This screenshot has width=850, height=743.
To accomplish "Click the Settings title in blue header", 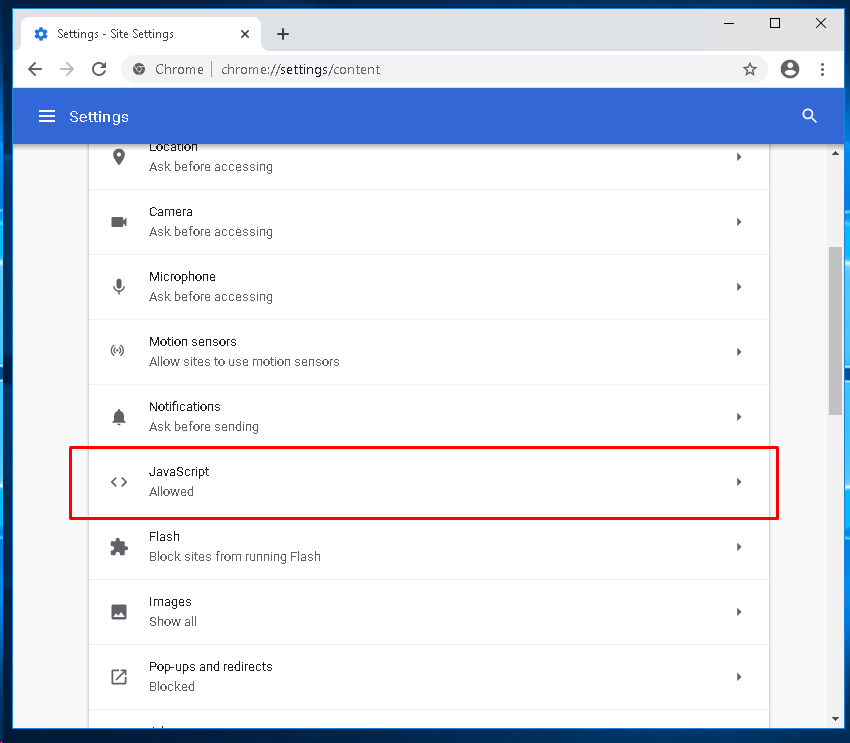I will [x=99, y=117].
